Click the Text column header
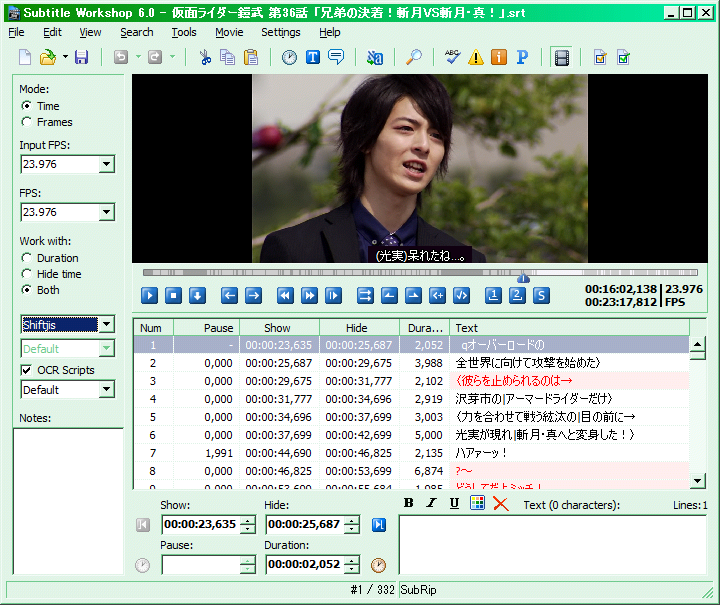 click(569, 328)
